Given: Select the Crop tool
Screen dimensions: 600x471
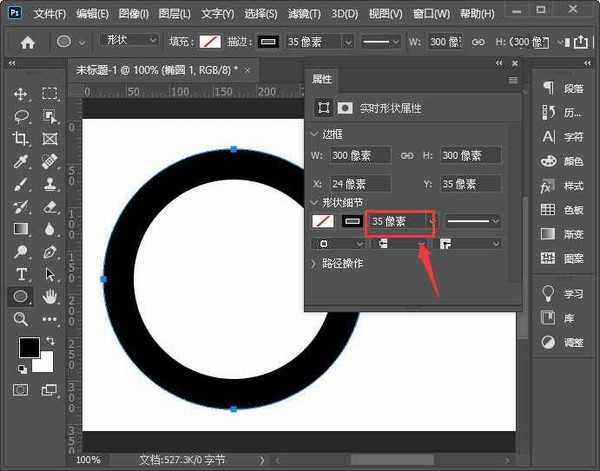Looking at the screenshot, I should (x=20, y=139).
